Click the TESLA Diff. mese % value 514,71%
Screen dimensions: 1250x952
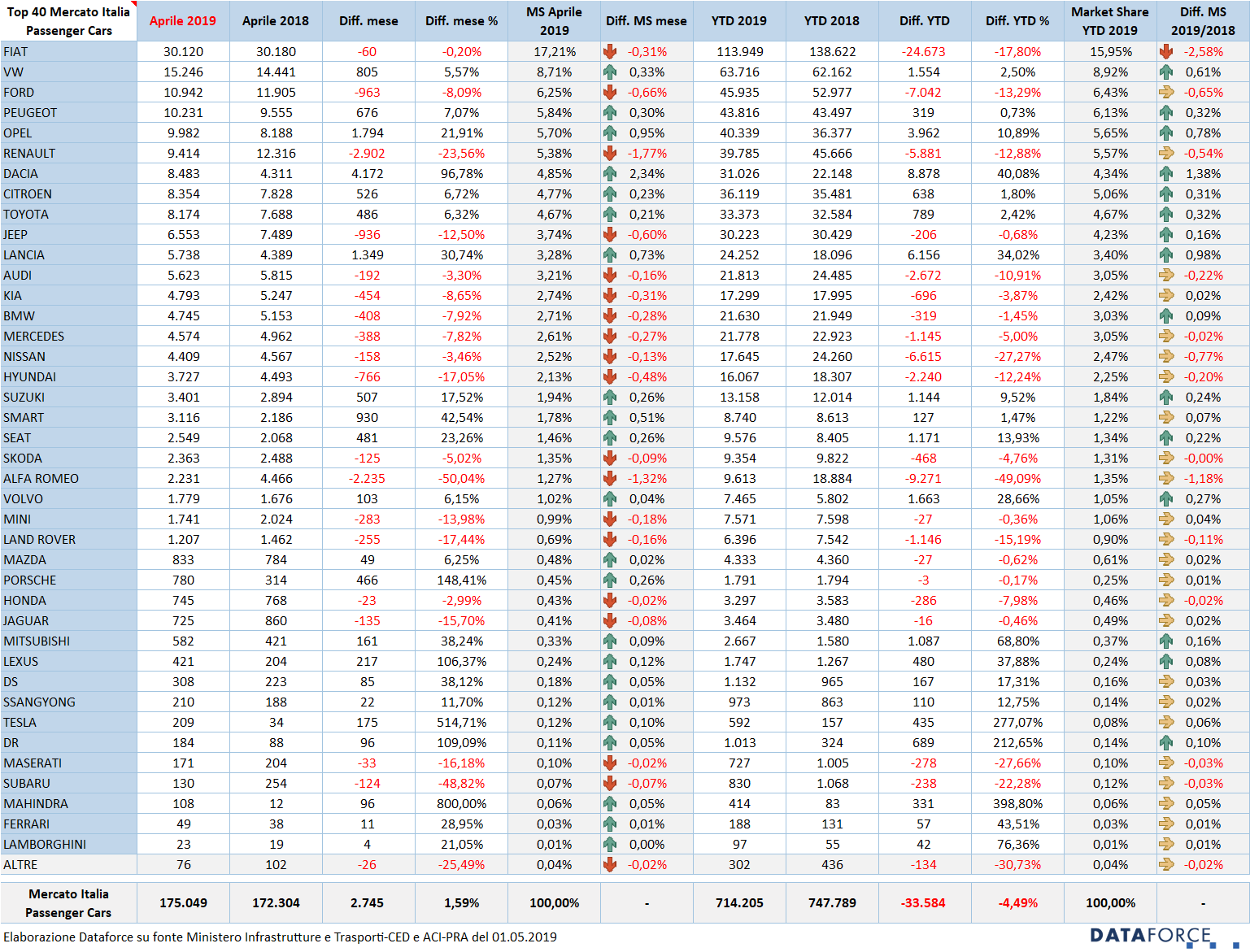tap(462, 722)
